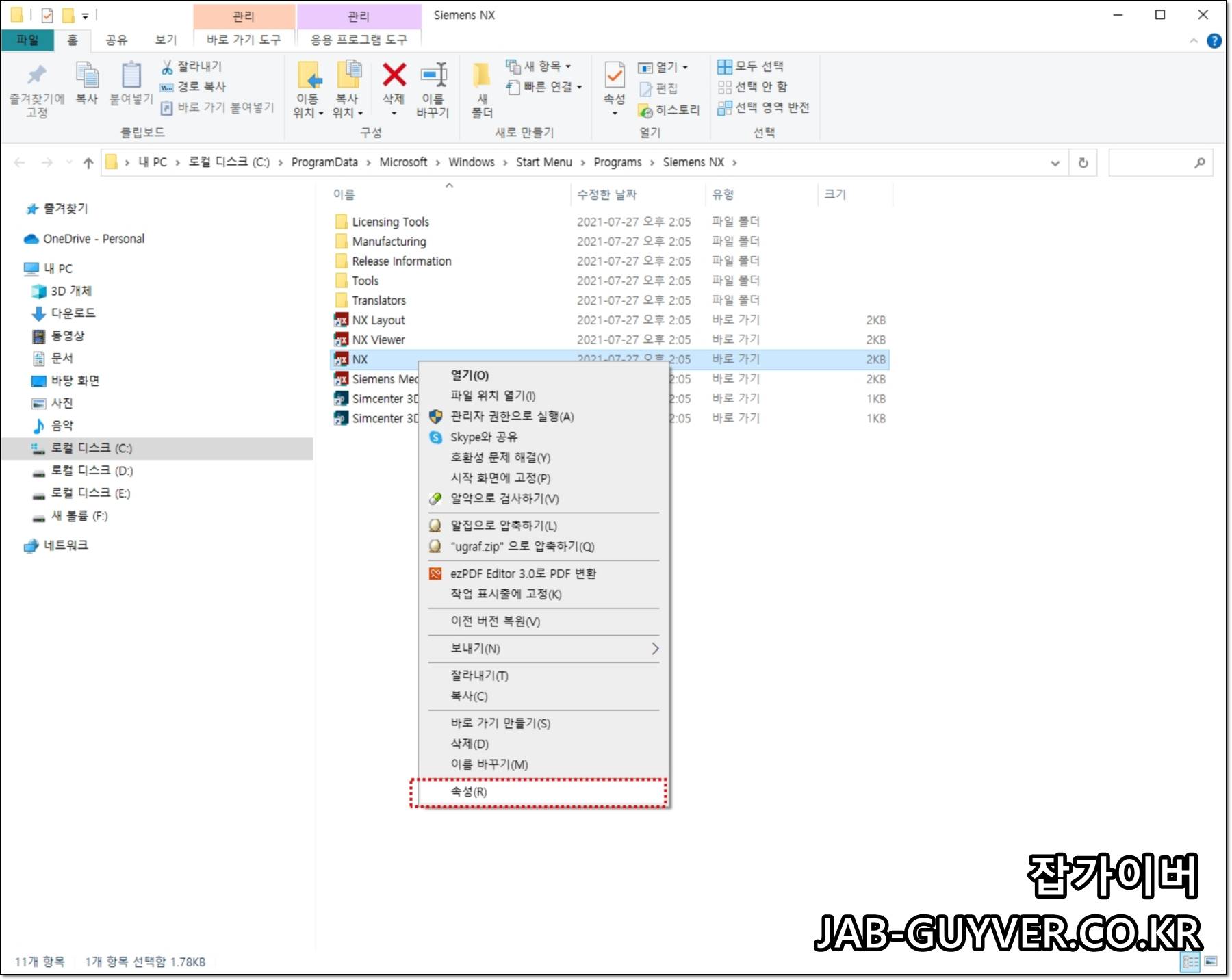Click Select none (선택 안 함) in the ribbon

pos(752,87)
